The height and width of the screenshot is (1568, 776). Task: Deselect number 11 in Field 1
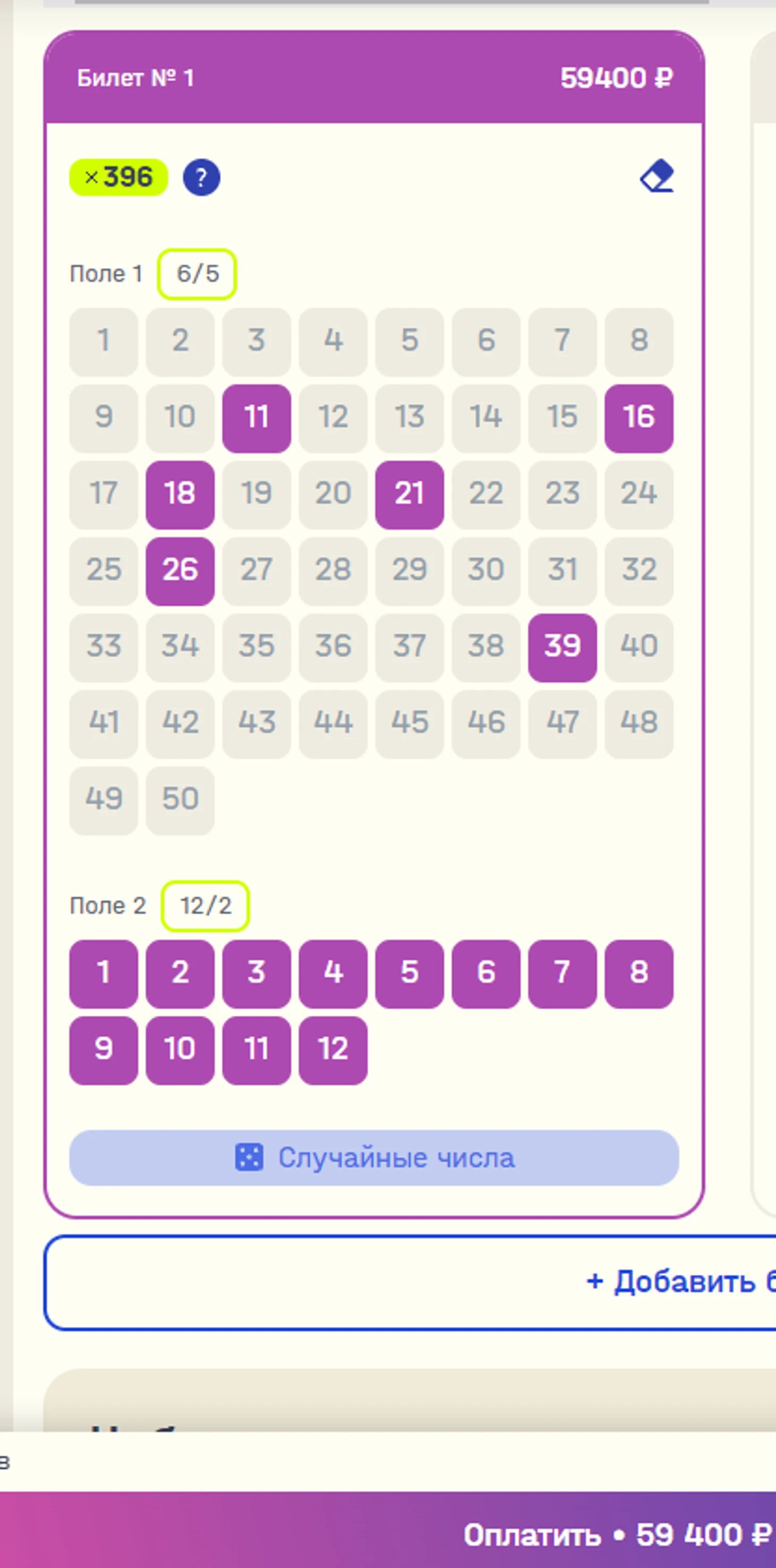click(x=256, y=418)
